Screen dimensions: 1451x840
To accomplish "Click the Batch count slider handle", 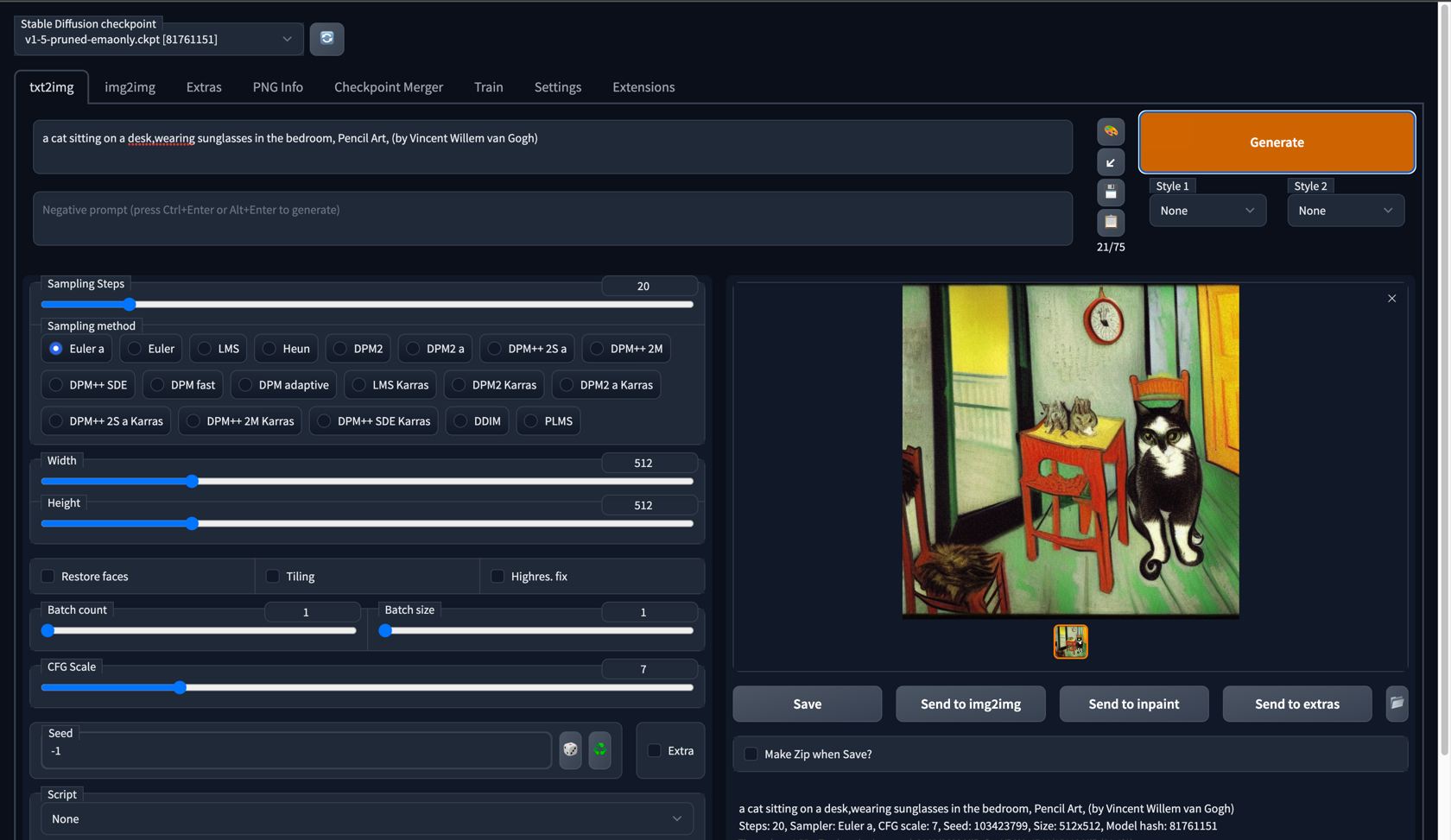I will 48,631.
